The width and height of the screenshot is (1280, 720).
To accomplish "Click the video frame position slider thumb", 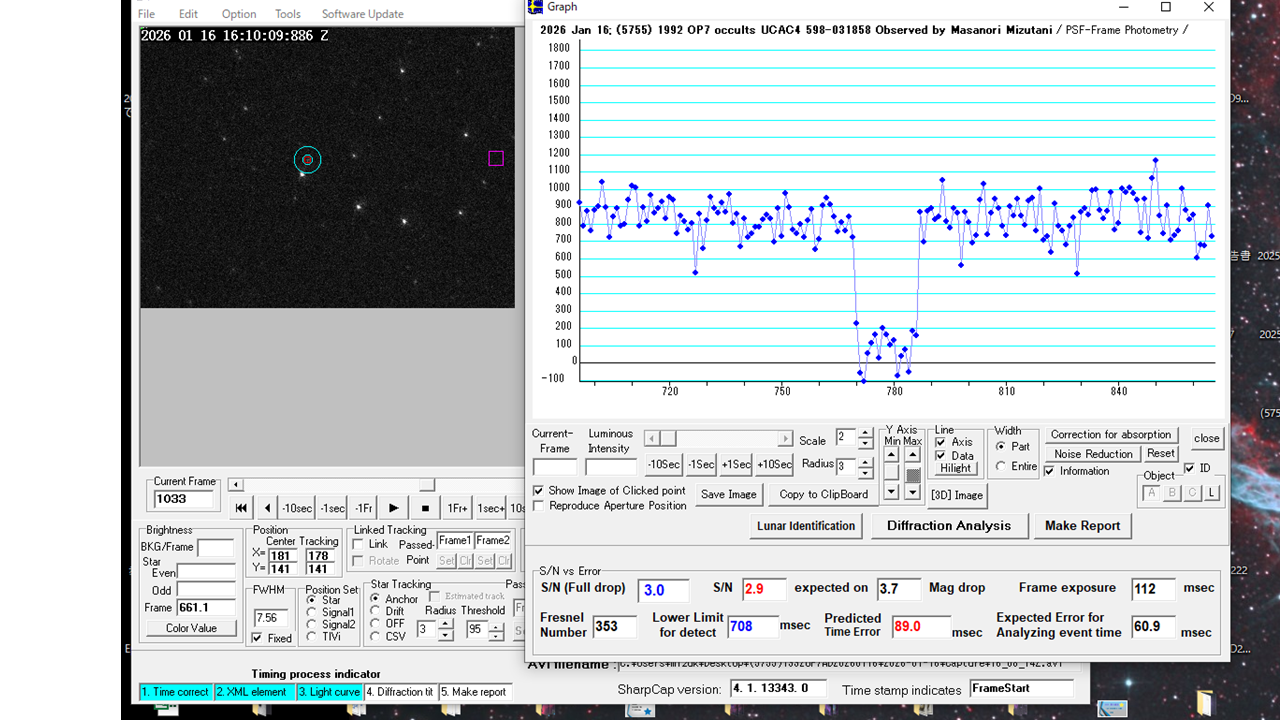I will pyautogui.click(x=426, y=485).
